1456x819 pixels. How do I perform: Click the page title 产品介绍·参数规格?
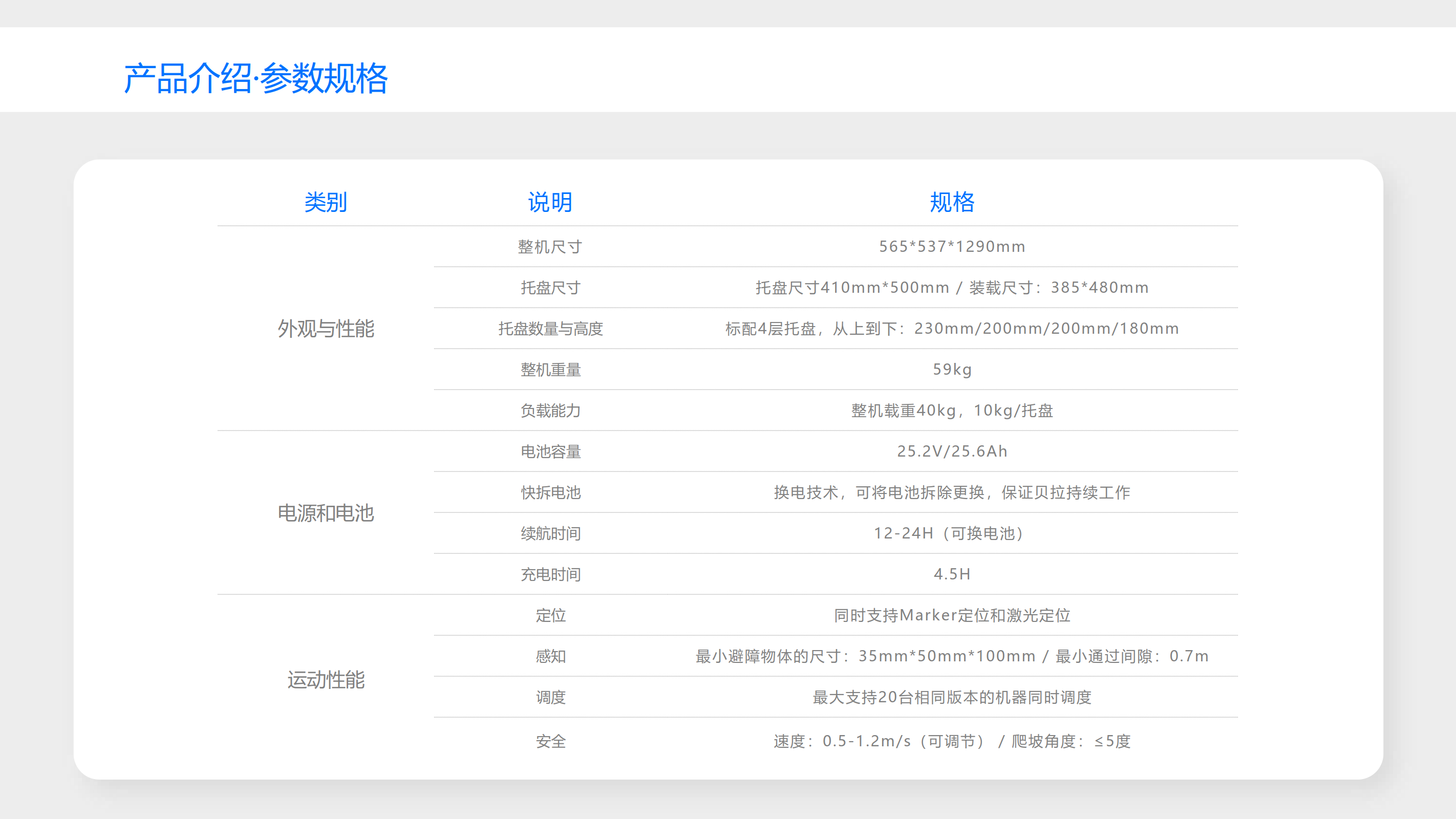pyautogui.click(x=255, y=78)
